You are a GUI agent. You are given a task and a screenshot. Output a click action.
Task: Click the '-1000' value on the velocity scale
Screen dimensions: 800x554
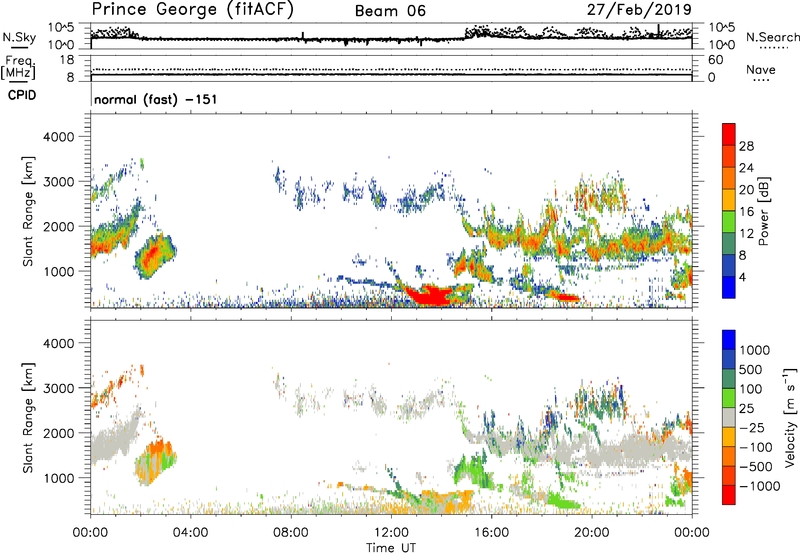pos(759,486)
